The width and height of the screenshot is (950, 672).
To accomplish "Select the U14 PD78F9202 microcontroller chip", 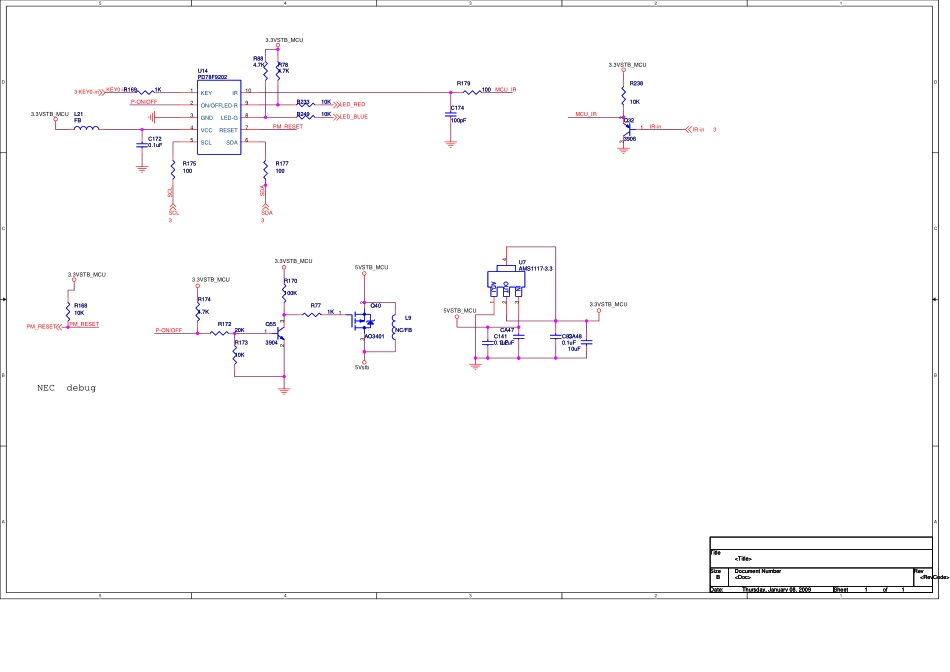I will click(218, 117).
